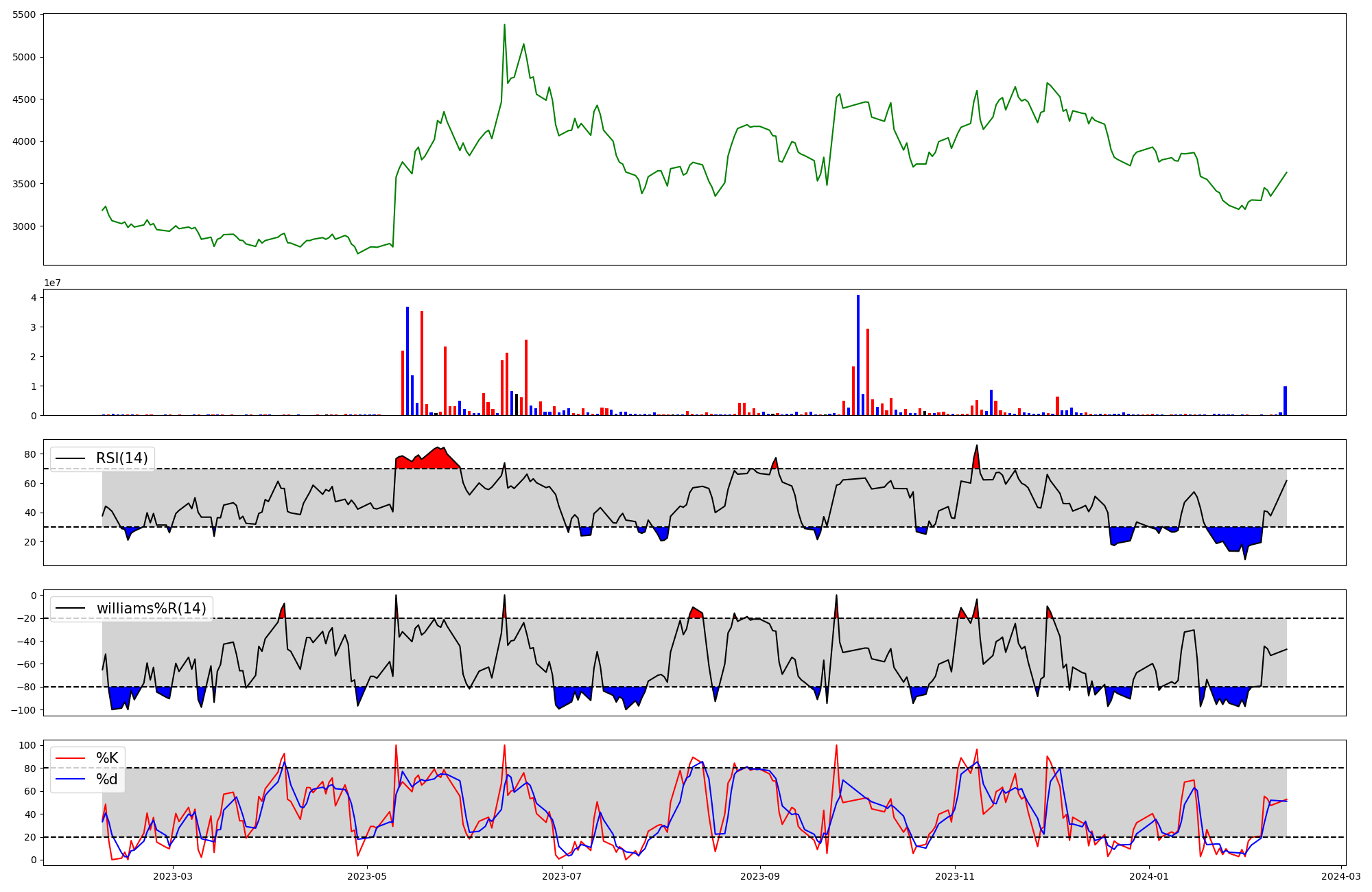1372x892 pixels.
Task: Click the 2024-01 date axis label
Action: [1149, 876]
